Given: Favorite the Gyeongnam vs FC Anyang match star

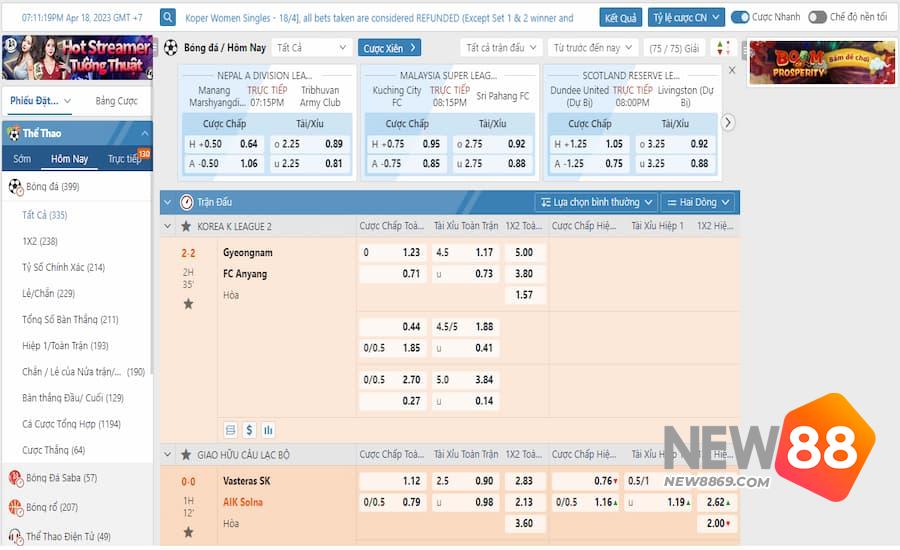Looking at the screenshot, I should coord(188,304).
